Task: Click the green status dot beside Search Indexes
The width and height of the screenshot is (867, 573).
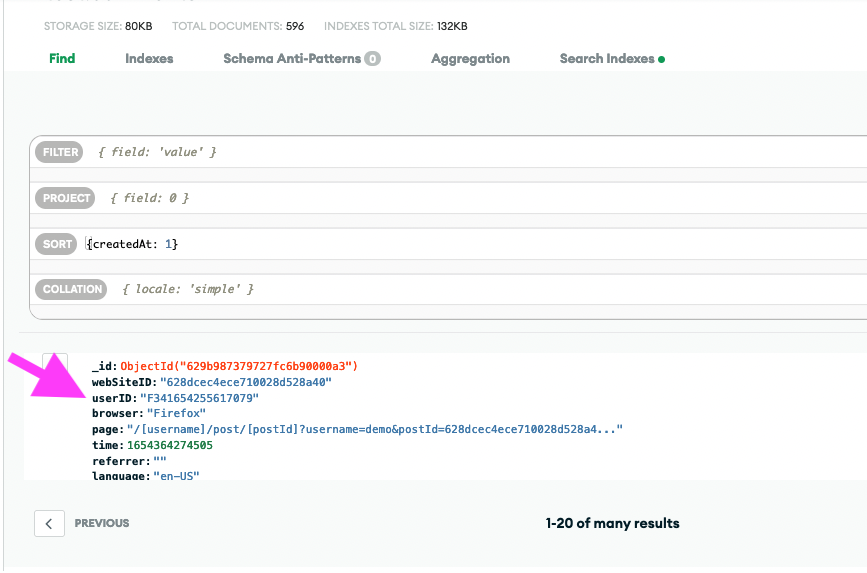Action: (x=661, y=59)
